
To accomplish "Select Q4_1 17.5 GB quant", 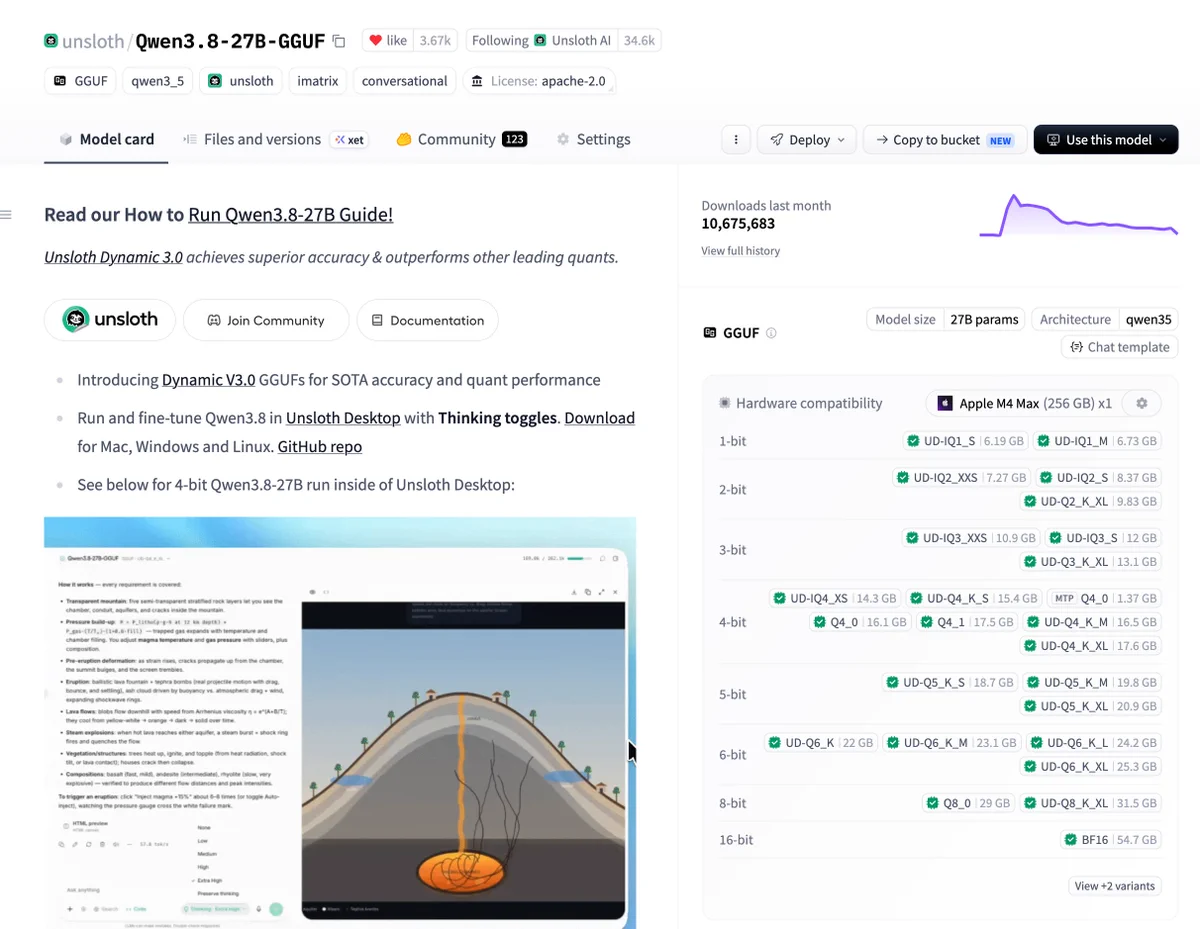I will (x=967, y=622).
